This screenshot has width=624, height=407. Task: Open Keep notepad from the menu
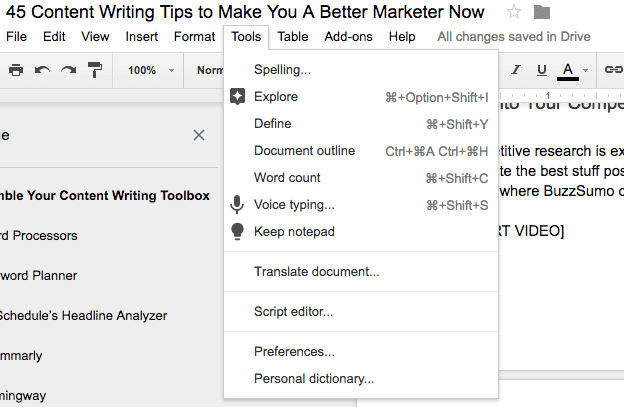[294, 232]
